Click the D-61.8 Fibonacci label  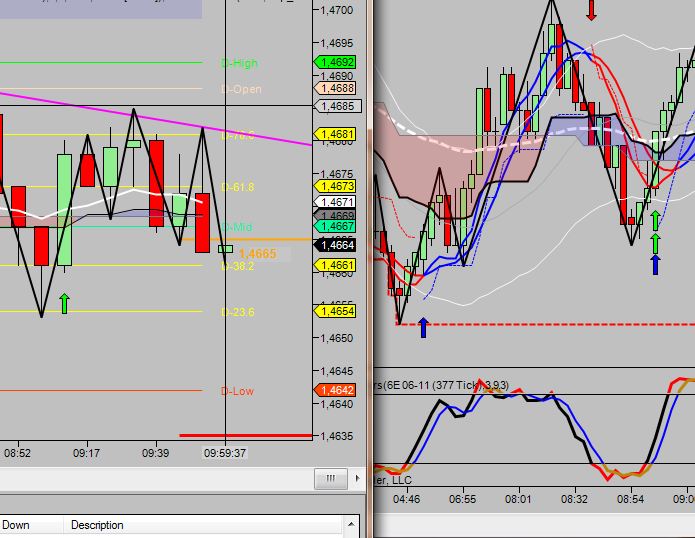point(238,187)
